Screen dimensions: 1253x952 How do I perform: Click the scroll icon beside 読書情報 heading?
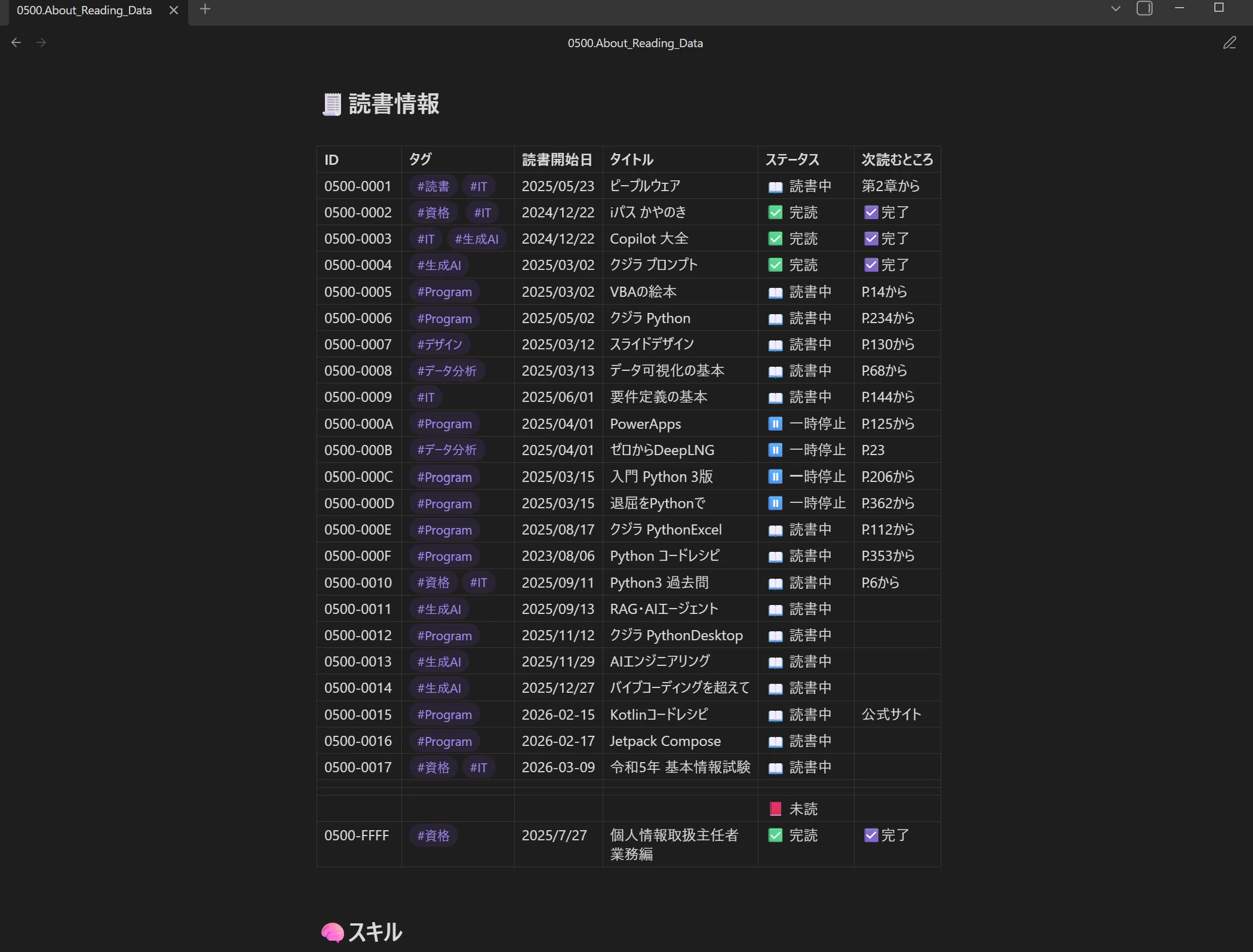tap(331, 104)
